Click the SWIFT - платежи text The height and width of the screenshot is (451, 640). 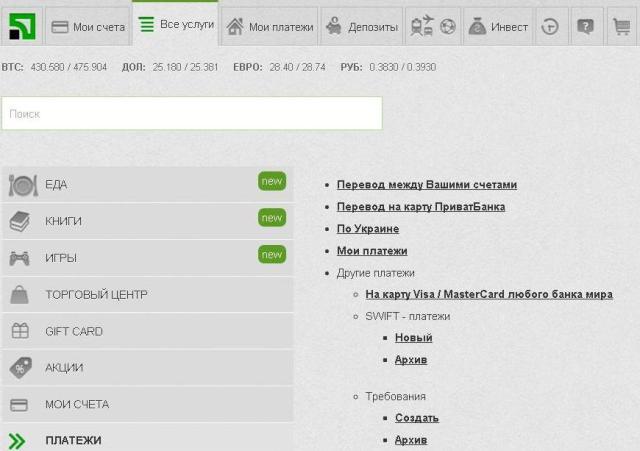pos(408,316)
